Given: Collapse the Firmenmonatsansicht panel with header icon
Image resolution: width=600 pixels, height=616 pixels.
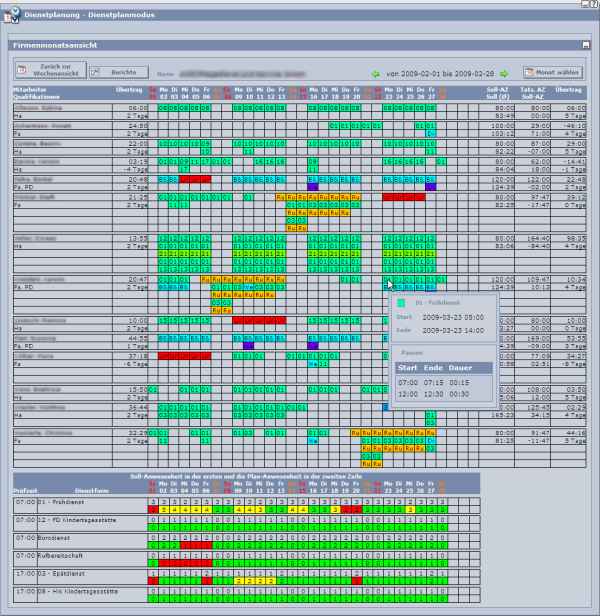Looking at the screenshot, I should click(586, 45).
